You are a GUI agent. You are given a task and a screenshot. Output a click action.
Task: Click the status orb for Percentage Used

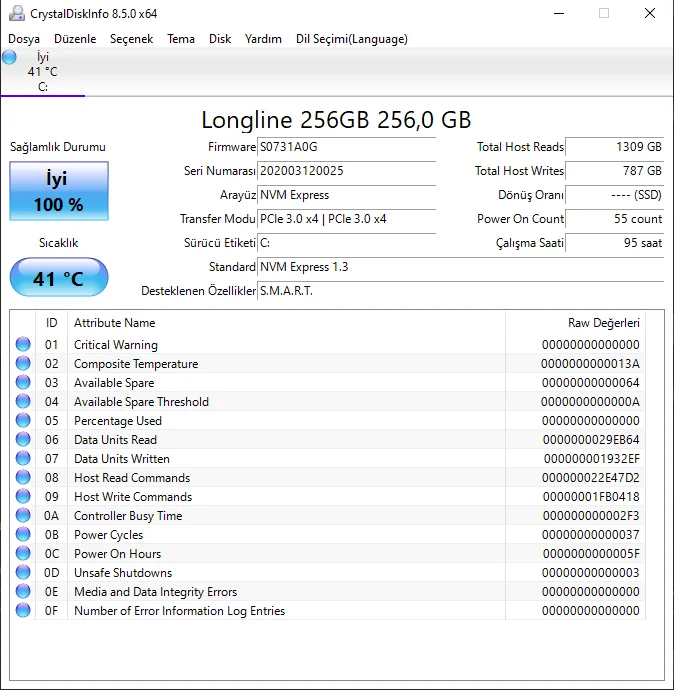click(23, 420)
